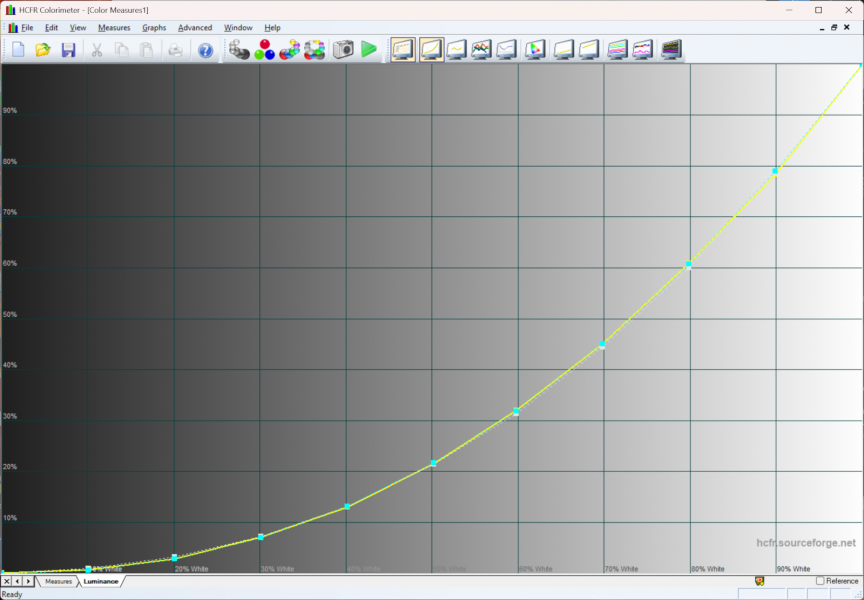The height and width of the screenshot is (600, 864).
Task: Close the current tab with bottom-left X
Action: coord(7,581)
